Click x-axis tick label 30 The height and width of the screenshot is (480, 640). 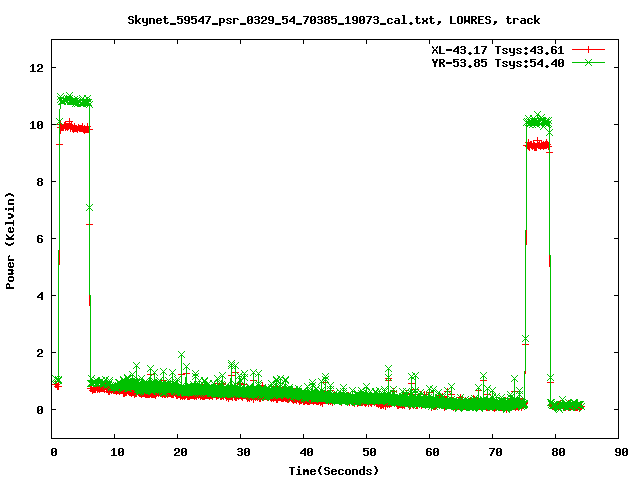(243, 452)
